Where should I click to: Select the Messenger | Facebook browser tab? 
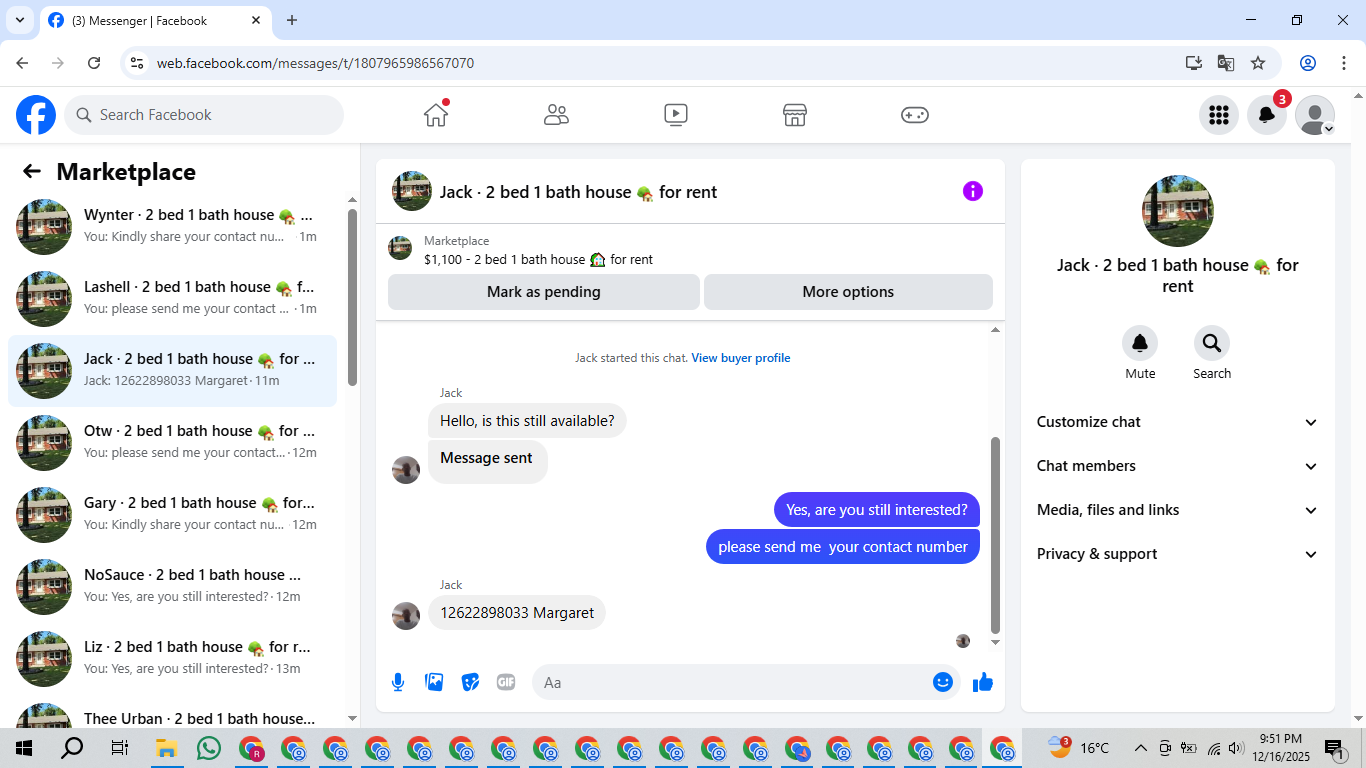[155, 20]
